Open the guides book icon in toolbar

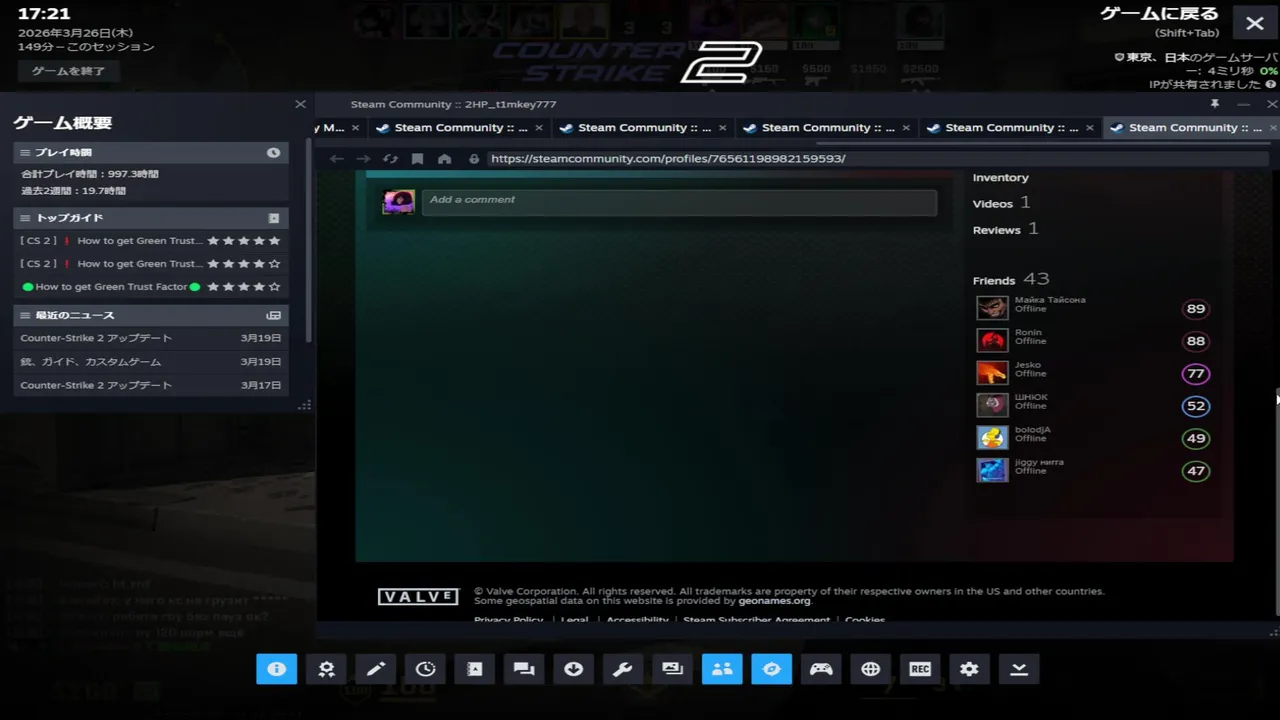coord(475,669)
